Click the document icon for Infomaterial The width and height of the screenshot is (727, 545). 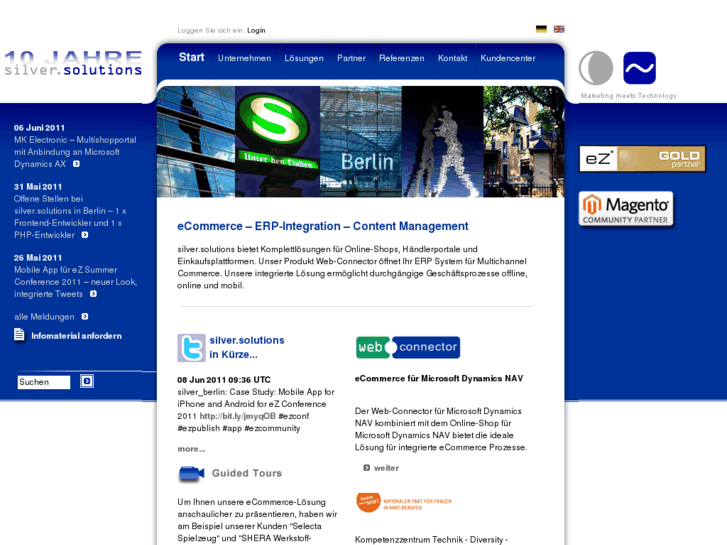click(19, 334)
